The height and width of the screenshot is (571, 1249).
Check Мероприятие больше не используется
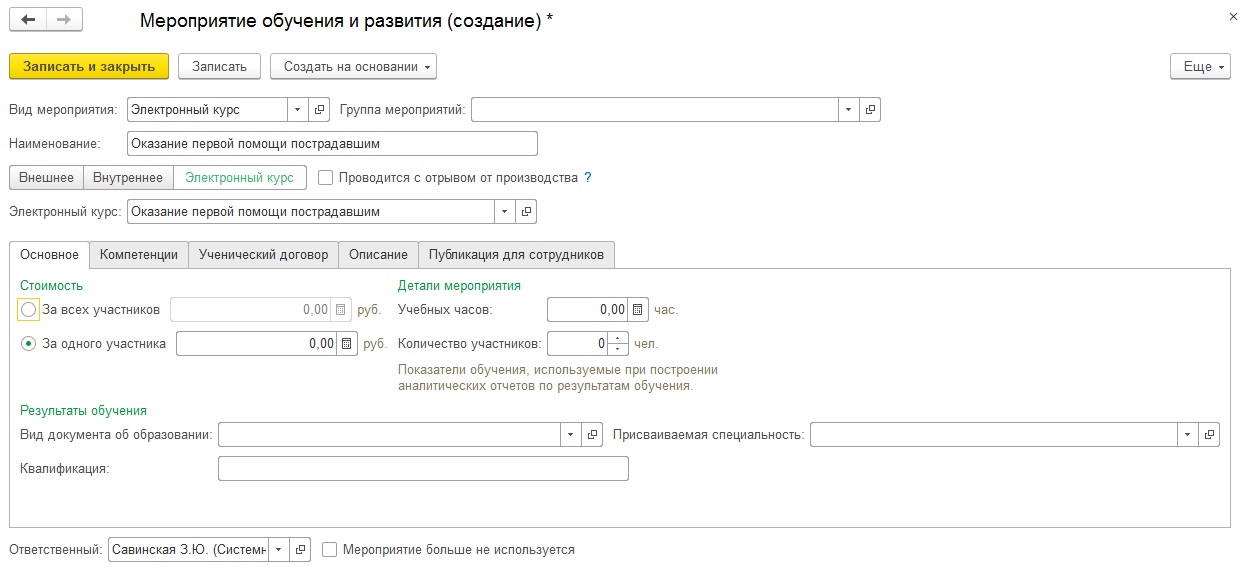coord(330,550)
